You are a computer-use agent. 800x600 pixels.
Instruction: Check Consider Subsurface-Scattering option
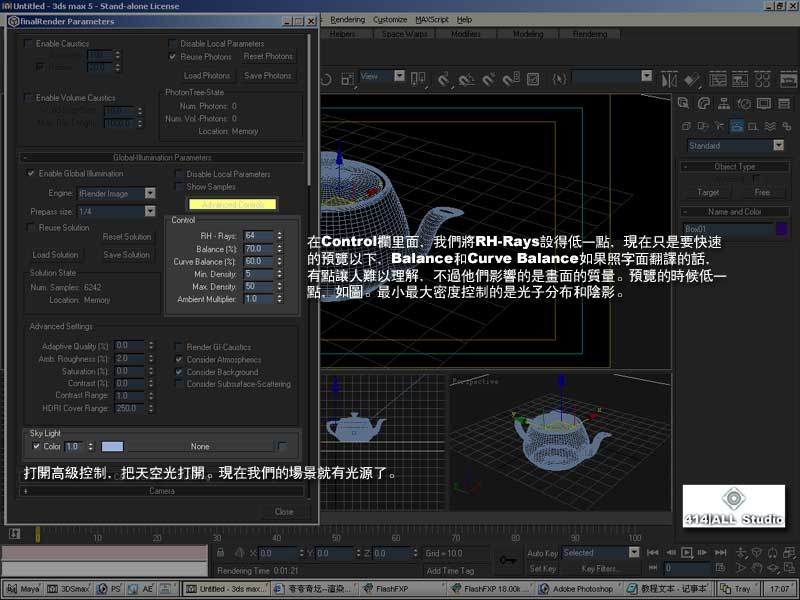pyautogui.click(x=179, y=384)
